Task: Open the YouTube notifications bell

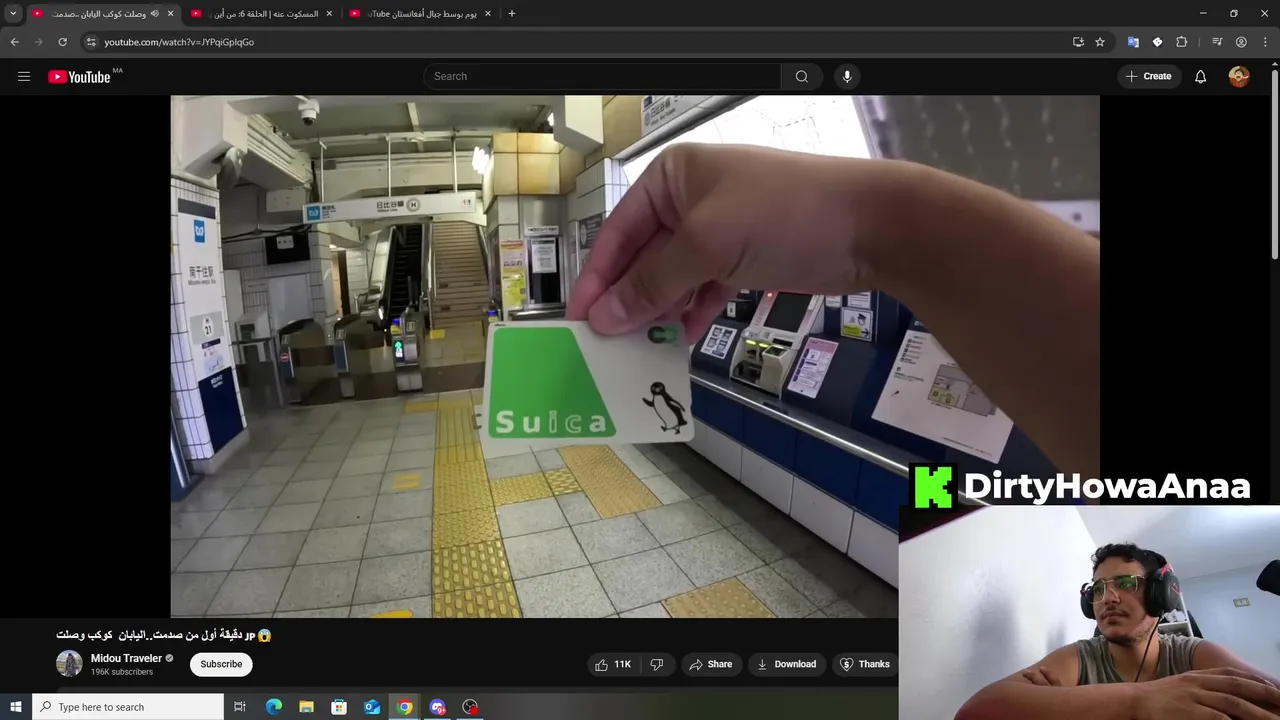Action: (x=1200, y=76)
